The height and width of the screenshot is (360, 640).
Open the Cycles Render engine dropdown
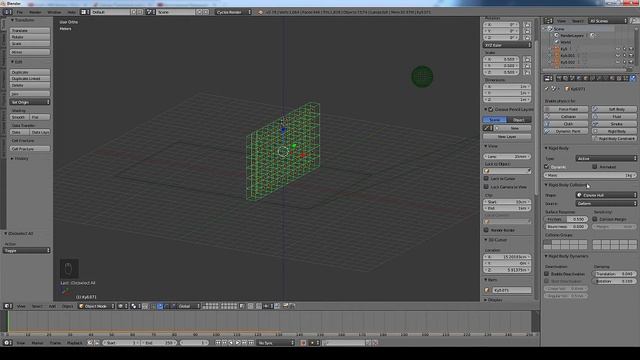[x=233, y=12]
